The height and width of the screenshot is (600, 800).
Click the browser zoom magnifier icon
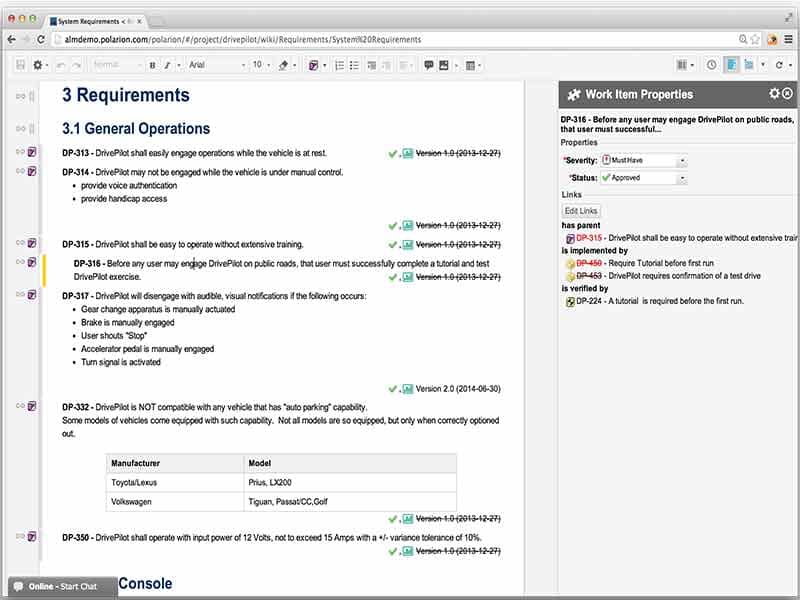coord(743,39)
